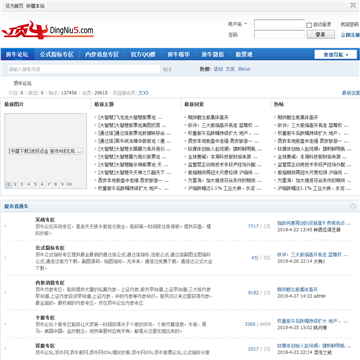Expand the 快捷导航 quick navigation dropdown
This screenshot has width=360, height=360.
coord(335,55)
